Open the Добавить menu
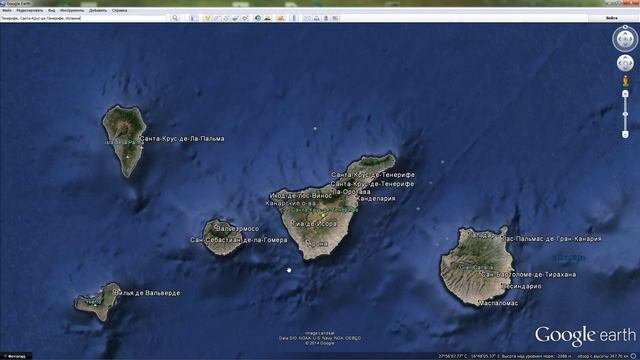This screenshot has height=360, width=640. [98, 10]
